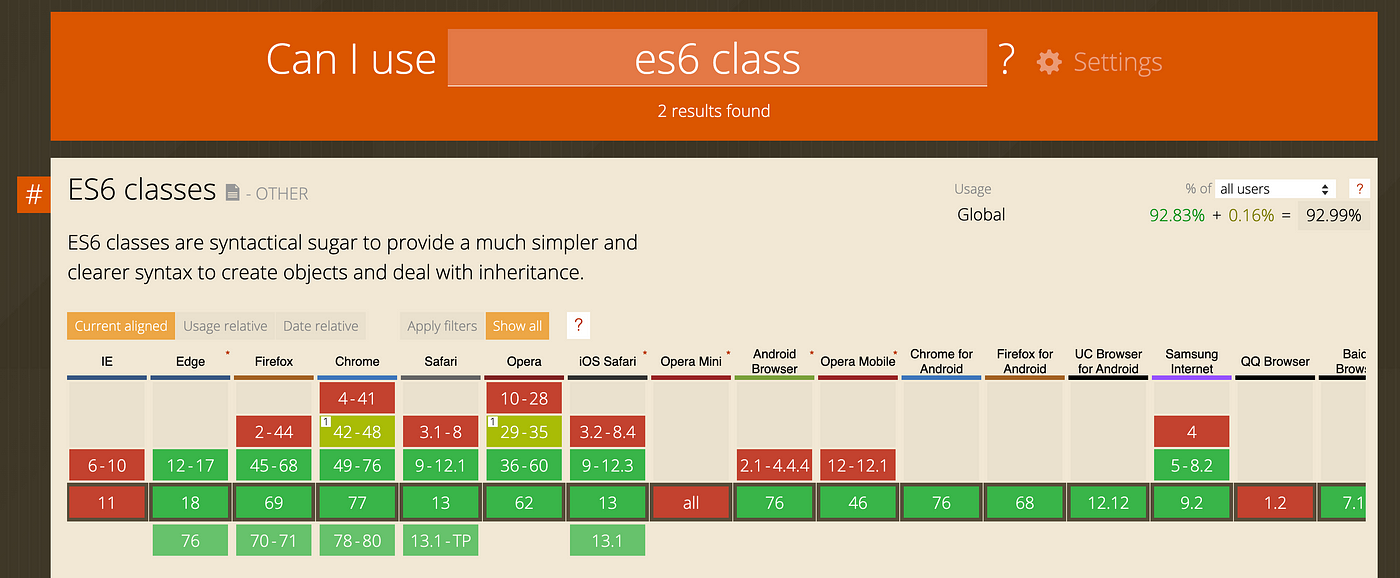
Task: Click the IE browser column header
Action: pos(107,361)
